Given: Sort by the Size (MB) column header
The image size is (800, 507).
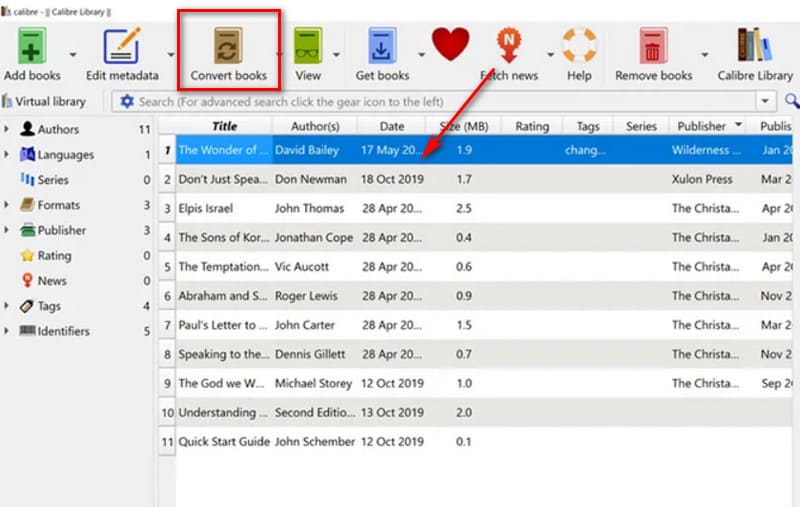Looking at the screenshot, I should pyautogui.click(x=463, y=126).
